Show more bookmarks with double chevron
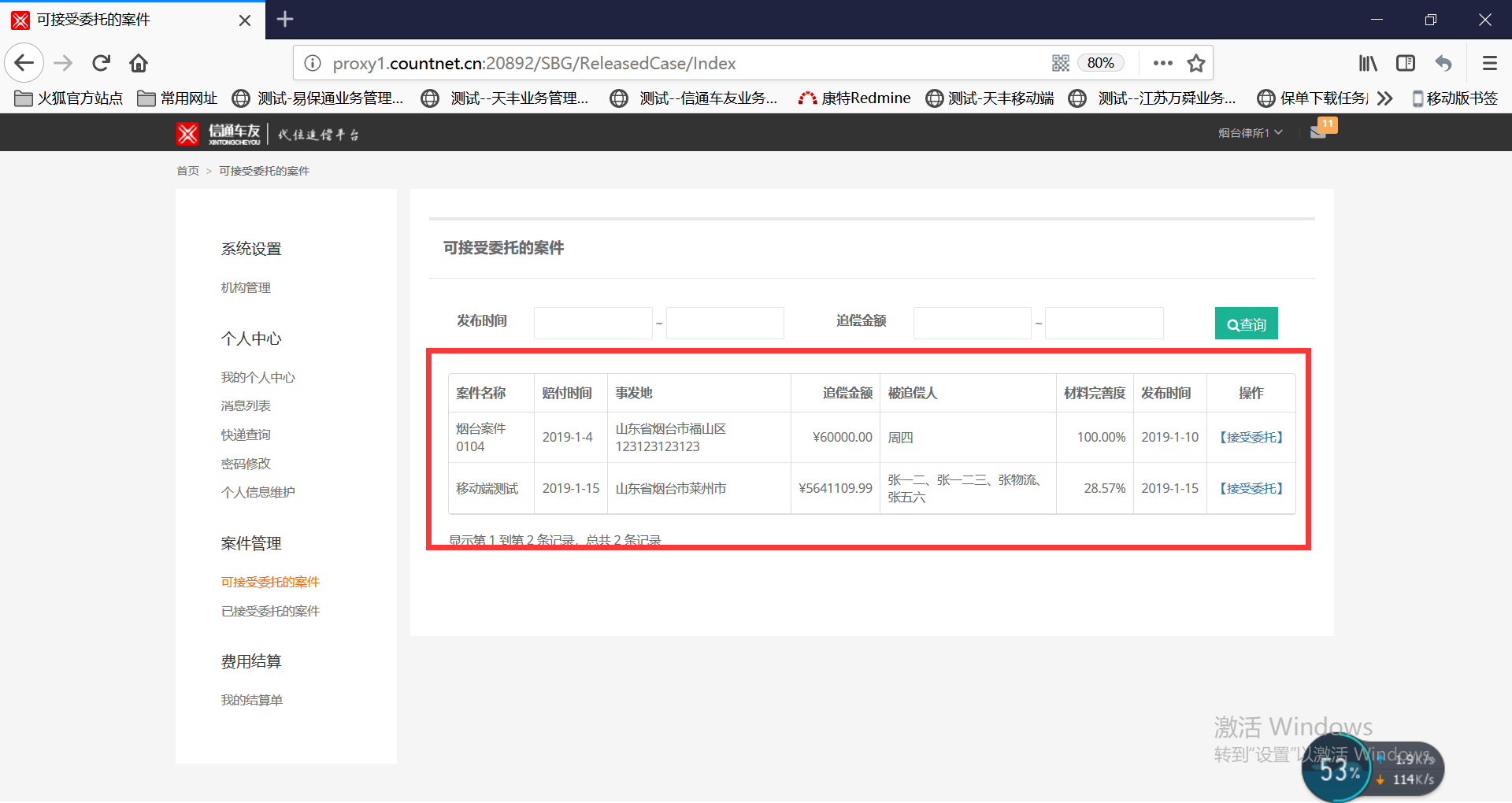This screenshot has width=1512, height=803. [x=1385, y=98]
